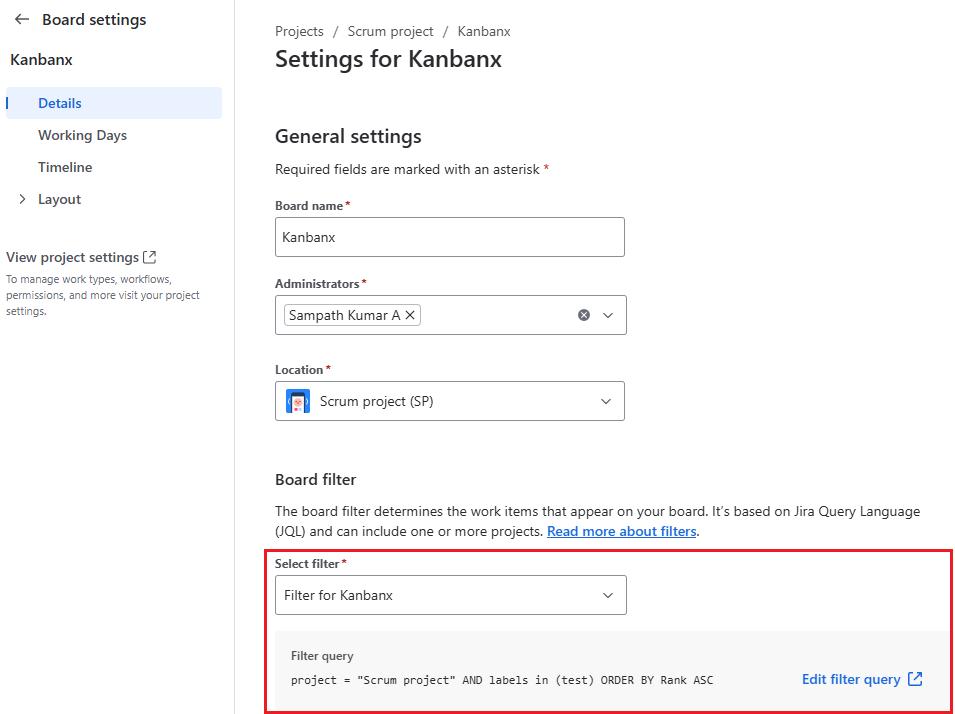Open the Read more about filters link
955x714 pixels.
coord(621,531)
